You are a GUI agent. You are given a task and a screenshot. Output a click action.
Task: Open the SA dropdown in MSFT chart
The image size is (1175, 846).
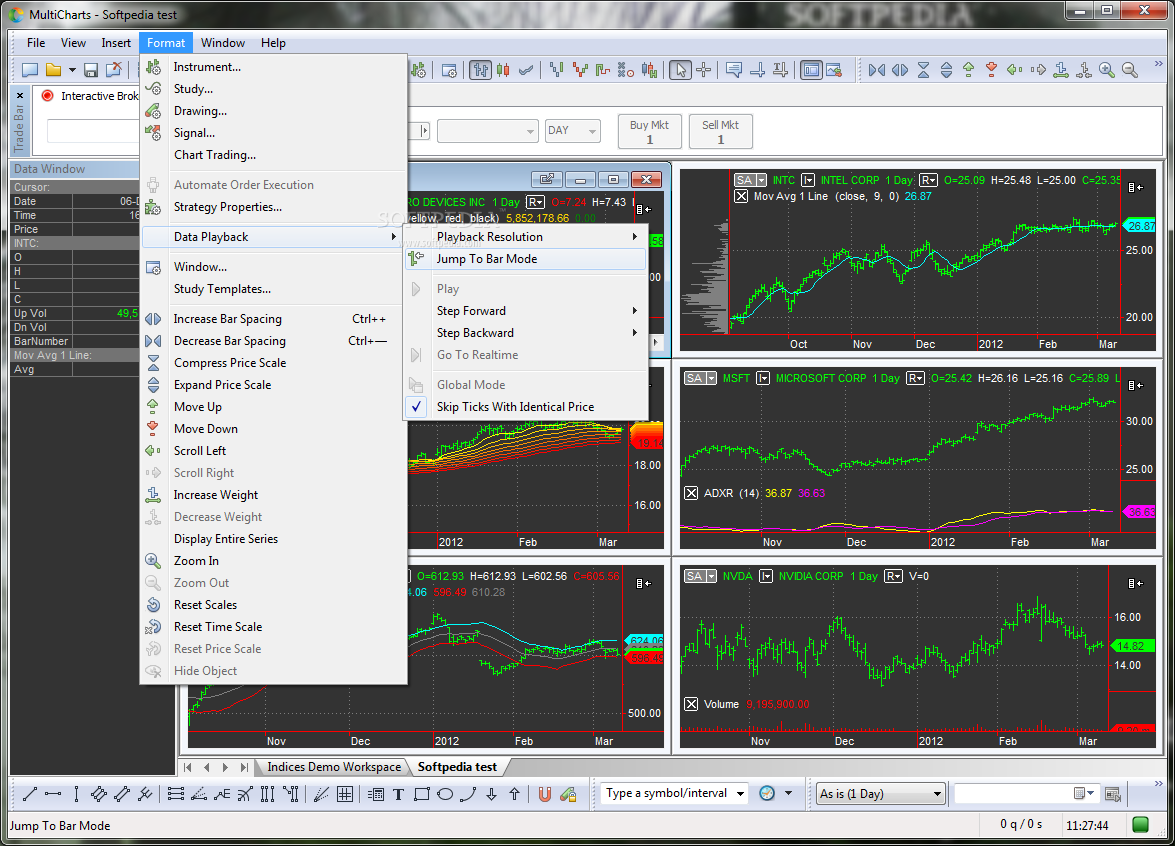711,378
